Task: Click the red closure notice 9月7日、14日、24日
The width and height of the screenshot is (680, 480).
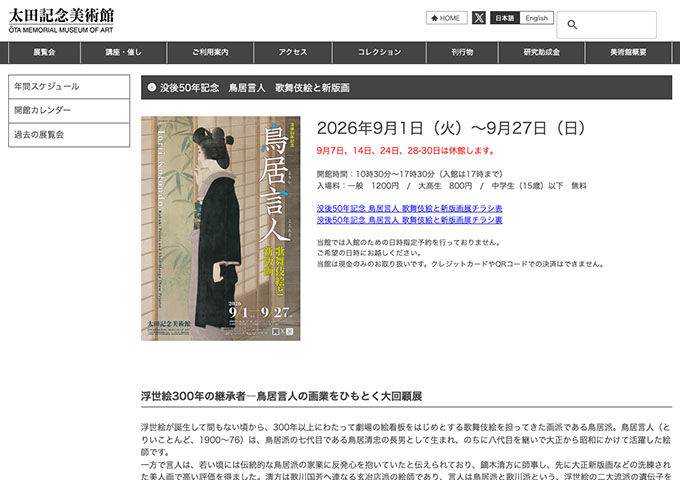Action: point(405,151)
